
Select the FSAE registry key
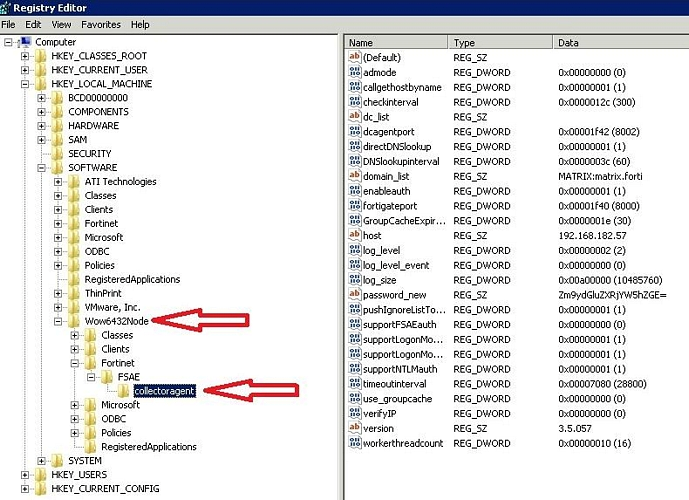point(127,377)
